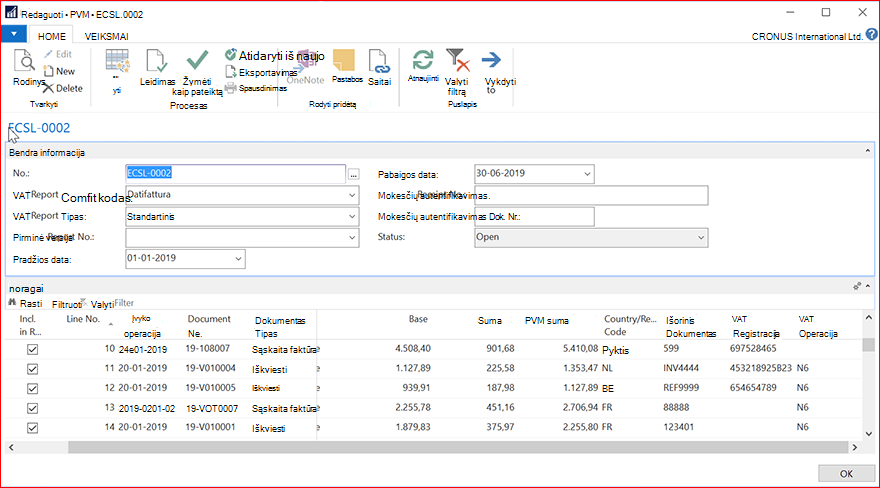
Task: Click the app icon in title bar
Action: coord(11,12)
